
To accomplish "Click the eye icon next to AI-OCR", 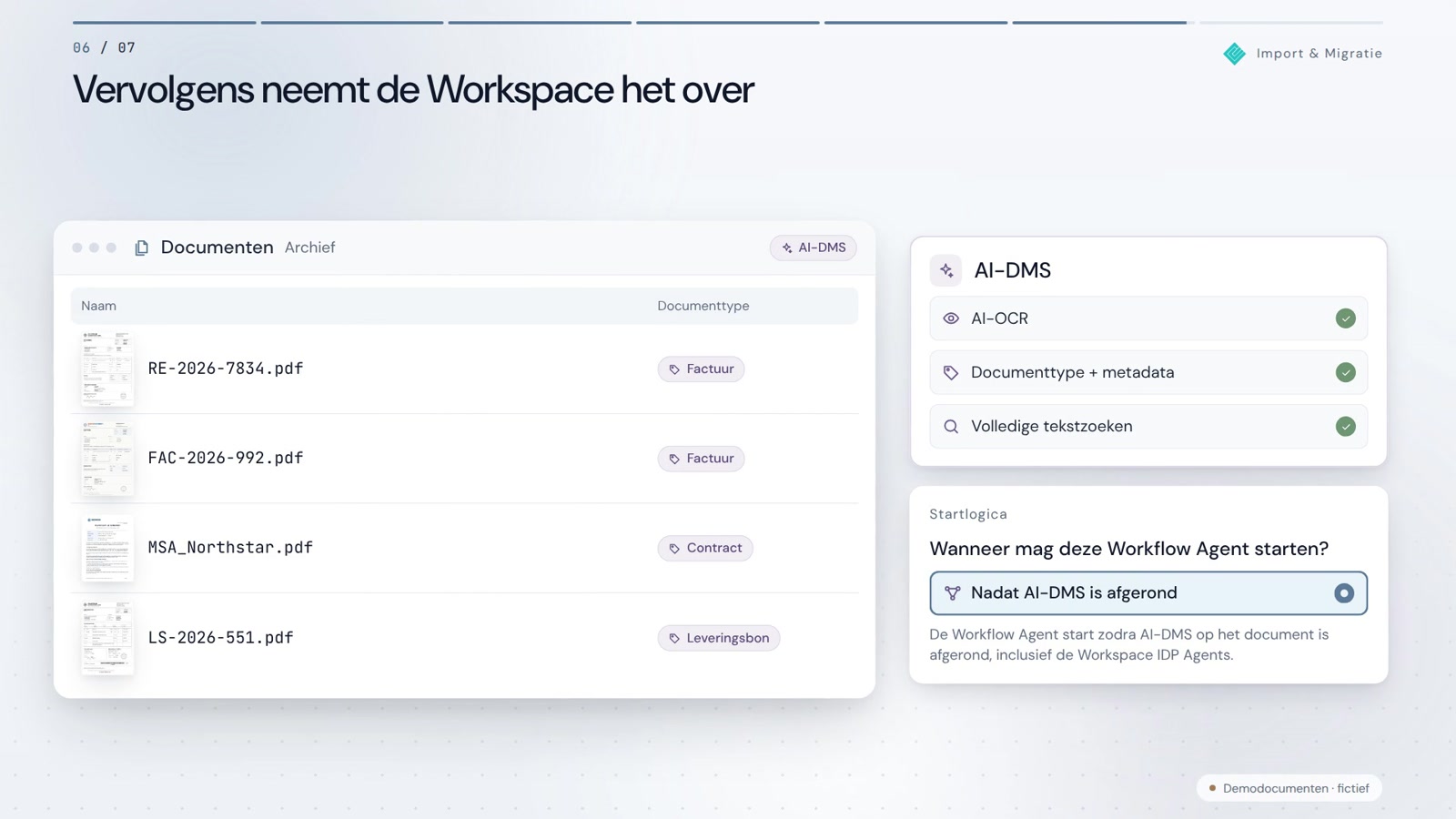I will point(951,318).
